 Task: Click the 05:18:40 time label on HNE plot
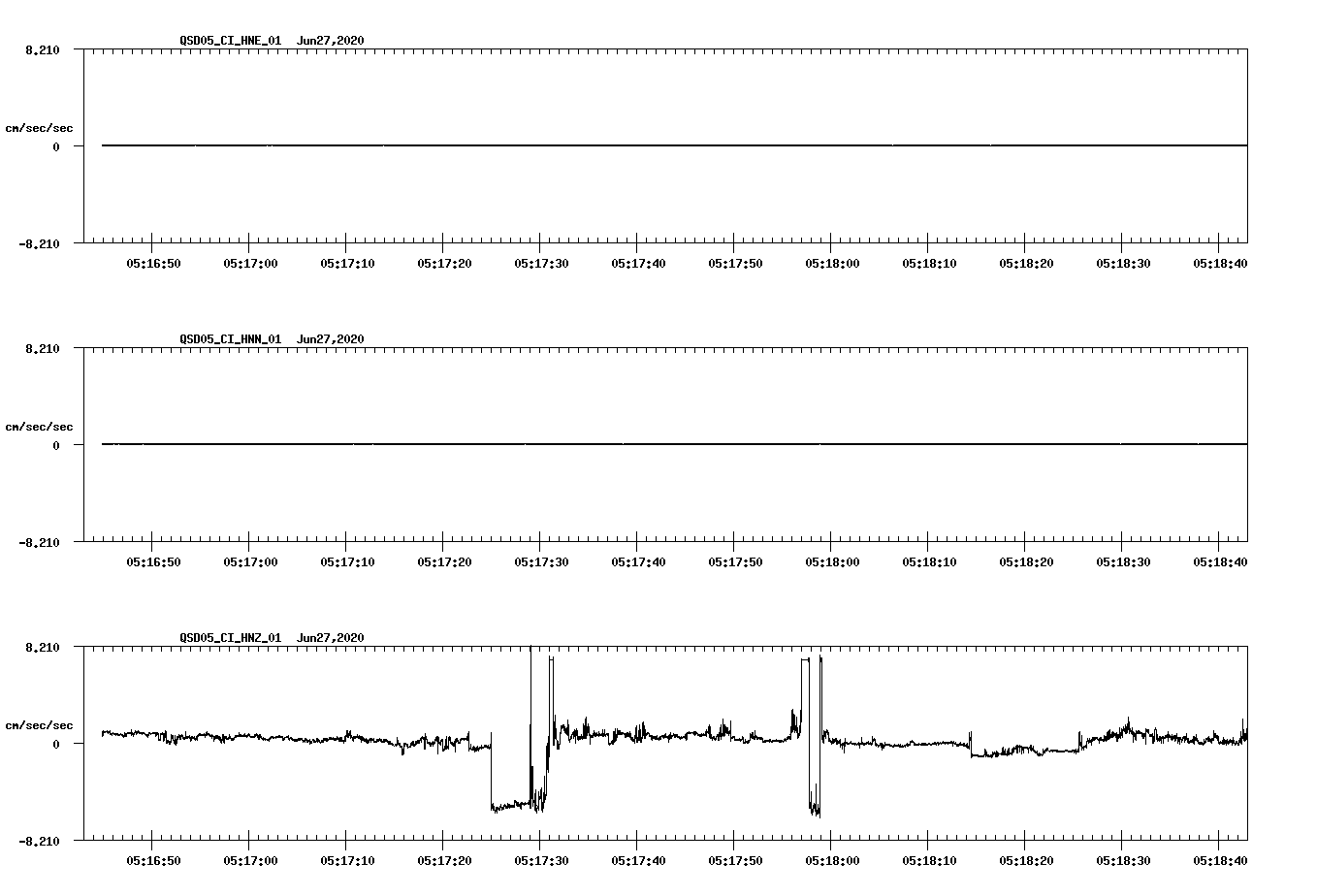[x=1220, y=264]
